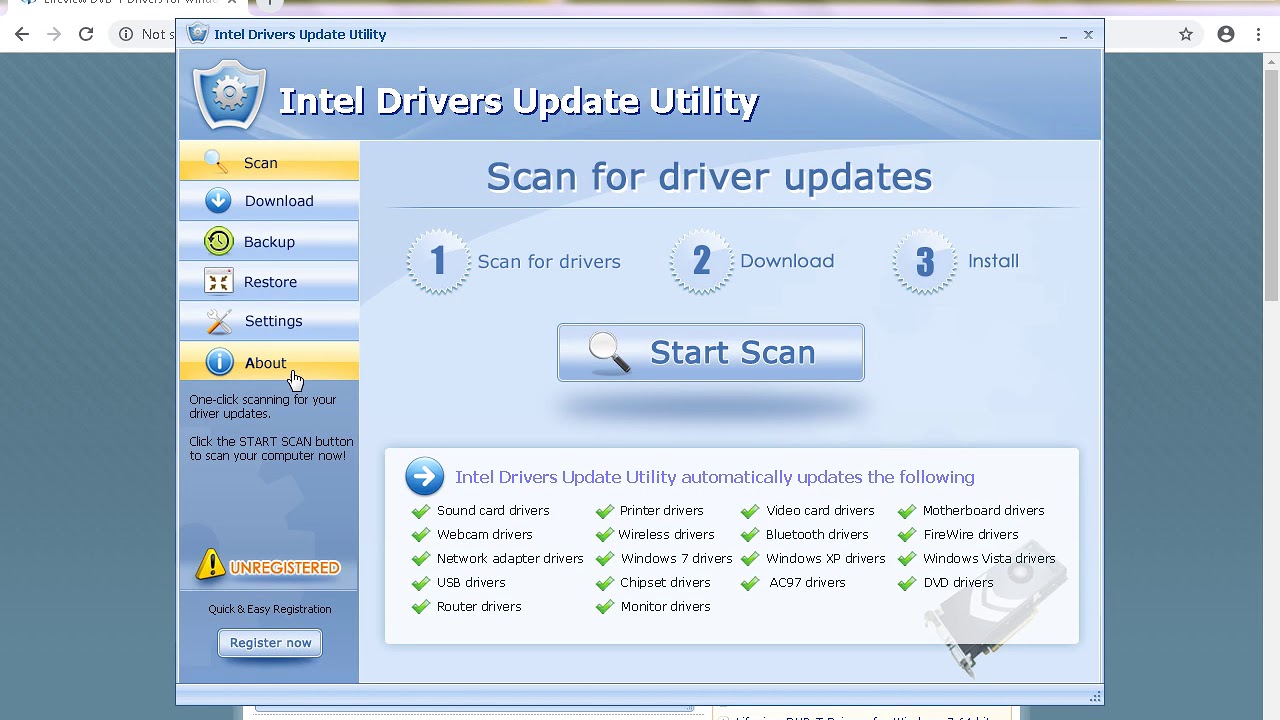The height and width of the screenshot is (720, 1280).
Task: Click the 'Windows 7 drivers' text
Action: click(x=676, y=559)
